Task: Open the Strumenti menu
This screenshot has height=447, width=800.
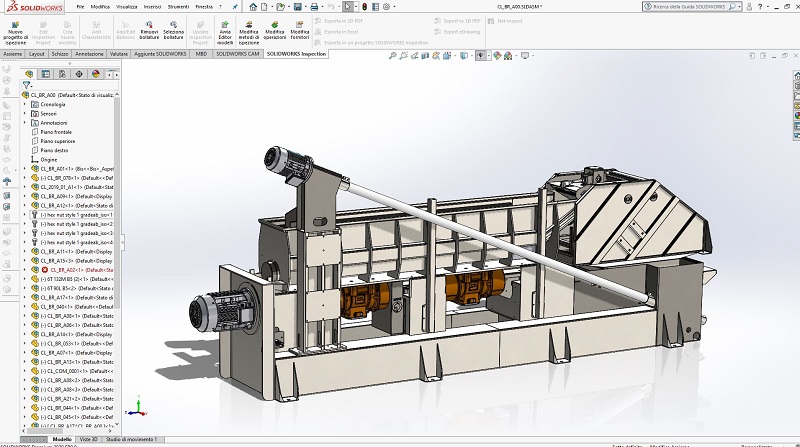Action: click(178, 6)
